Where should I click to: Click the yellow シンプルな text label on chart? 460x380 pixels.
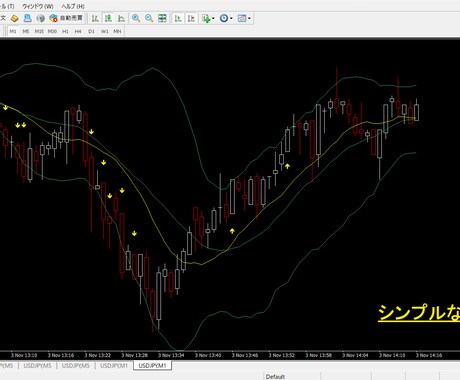tap(419, 313)
